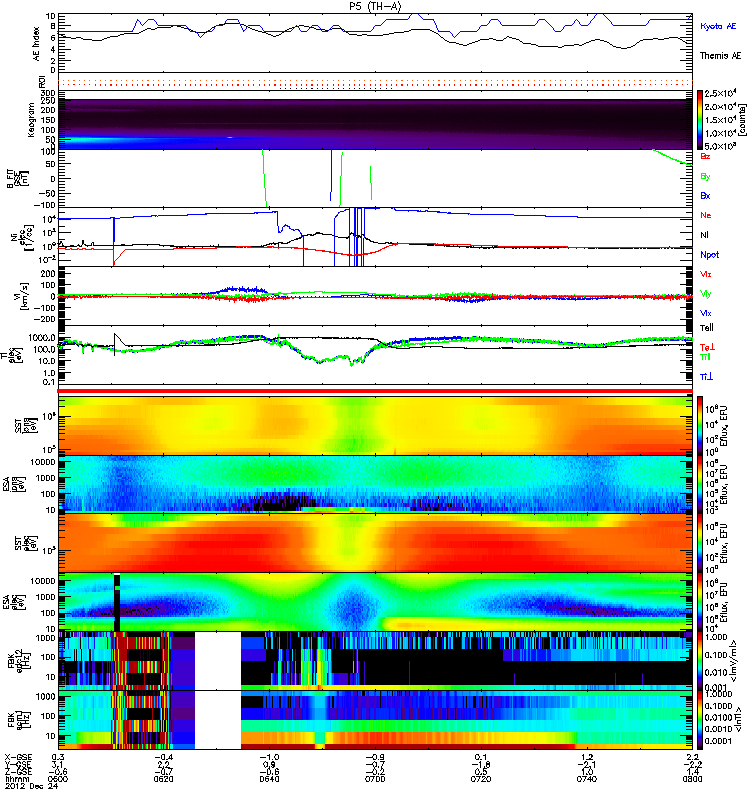Click the SST ion Eflux colorbar
750x800 pixels.
click(700, 426)
